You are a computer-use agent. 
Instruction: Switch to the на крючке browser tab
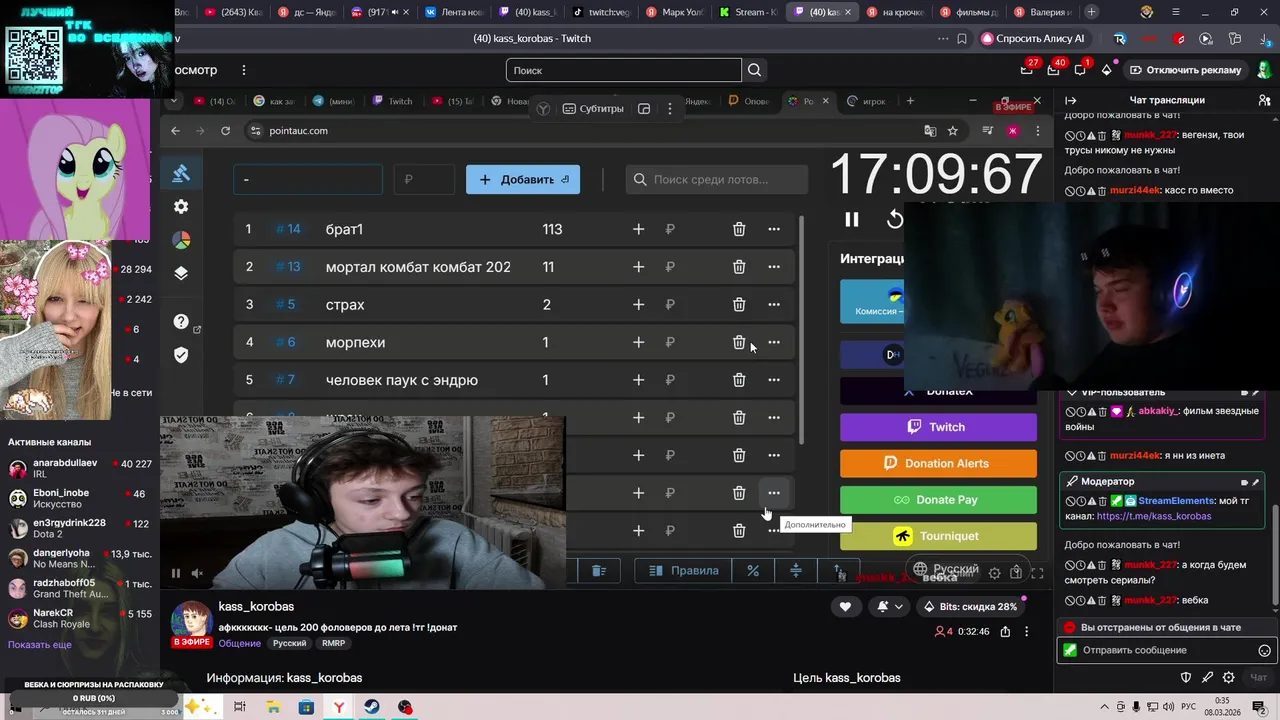coord(895,12)
